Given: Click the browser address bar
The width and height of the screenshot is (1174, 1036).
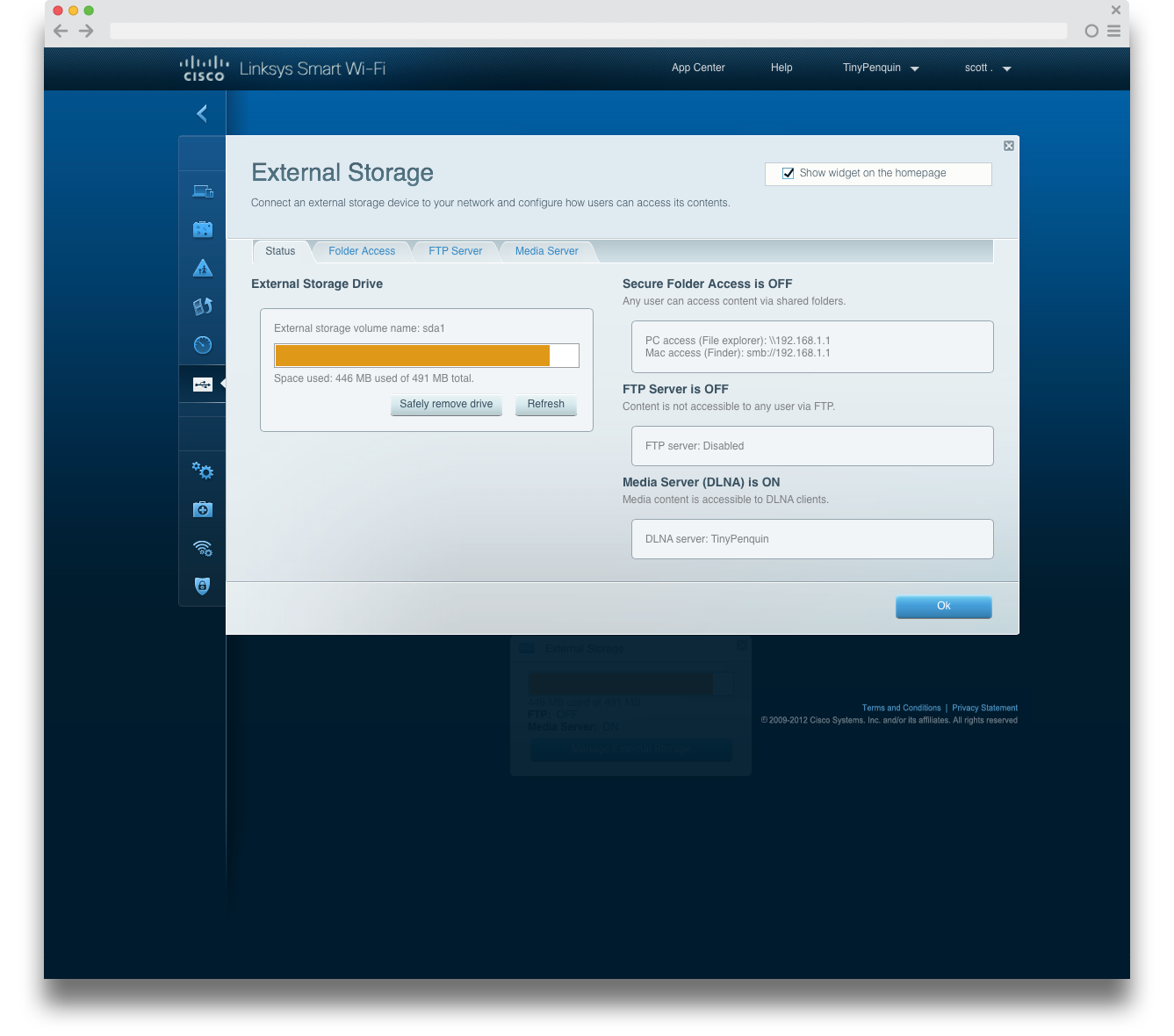Looking at the screenshot, I should (588, 31).
